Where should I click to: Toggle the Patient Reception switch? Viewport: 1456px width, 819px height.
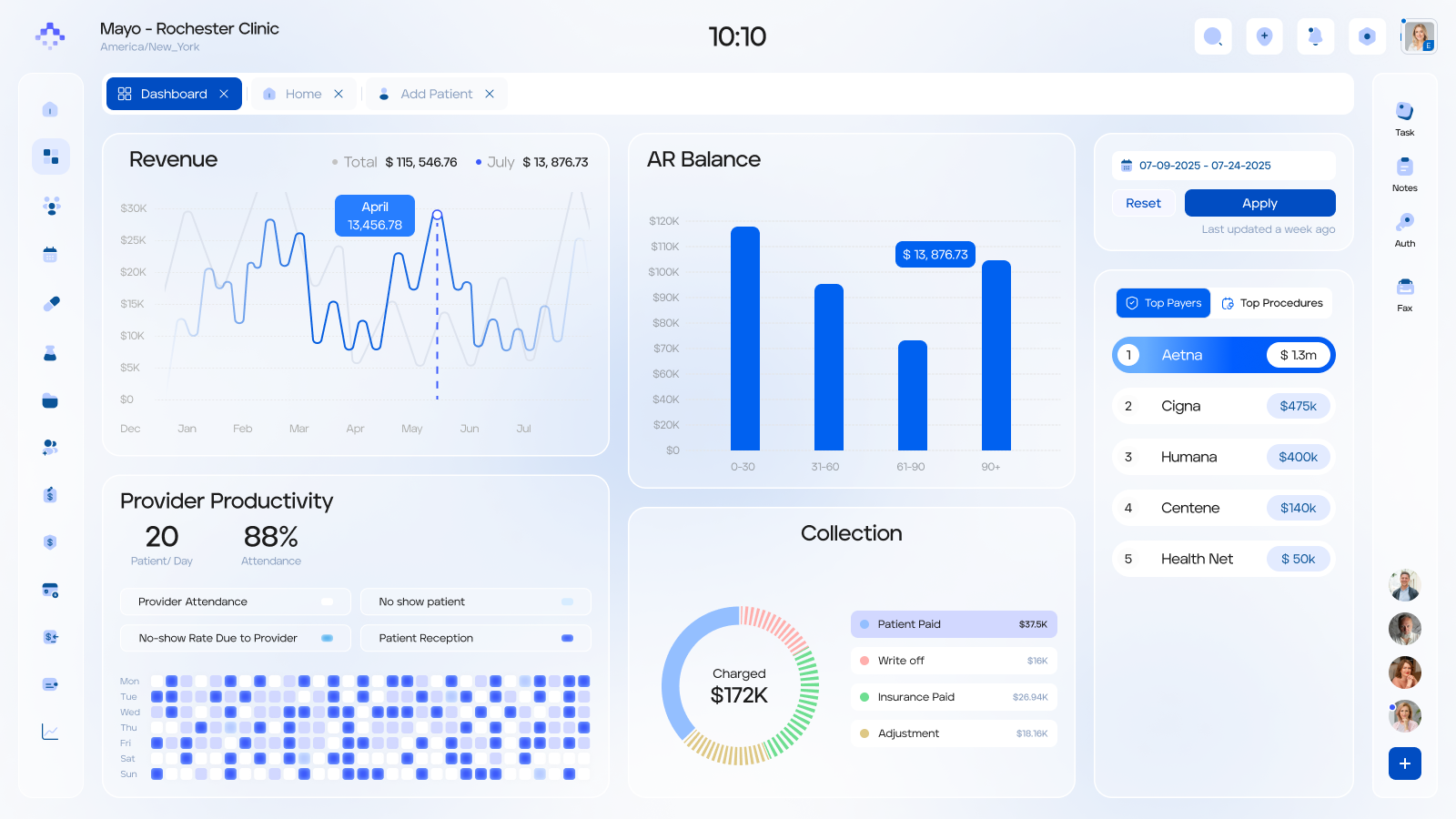coord(567,638)
